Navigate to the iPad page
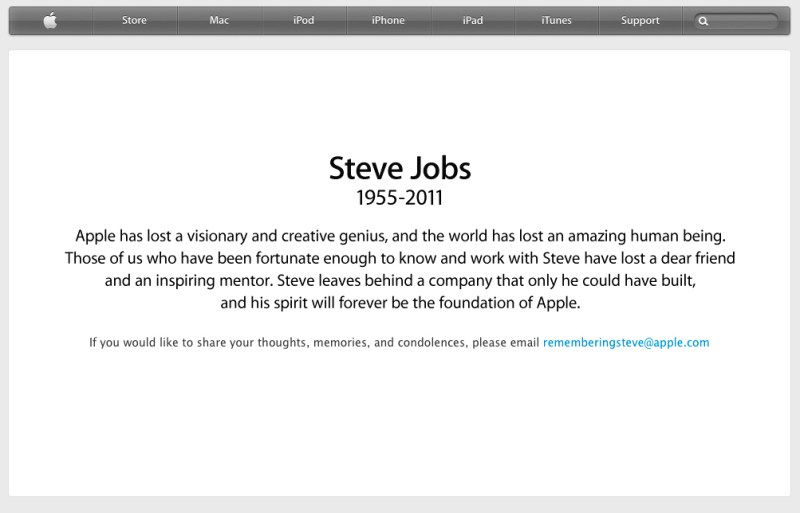Screen dimensions: 800x513 click(x=473, y=20)
